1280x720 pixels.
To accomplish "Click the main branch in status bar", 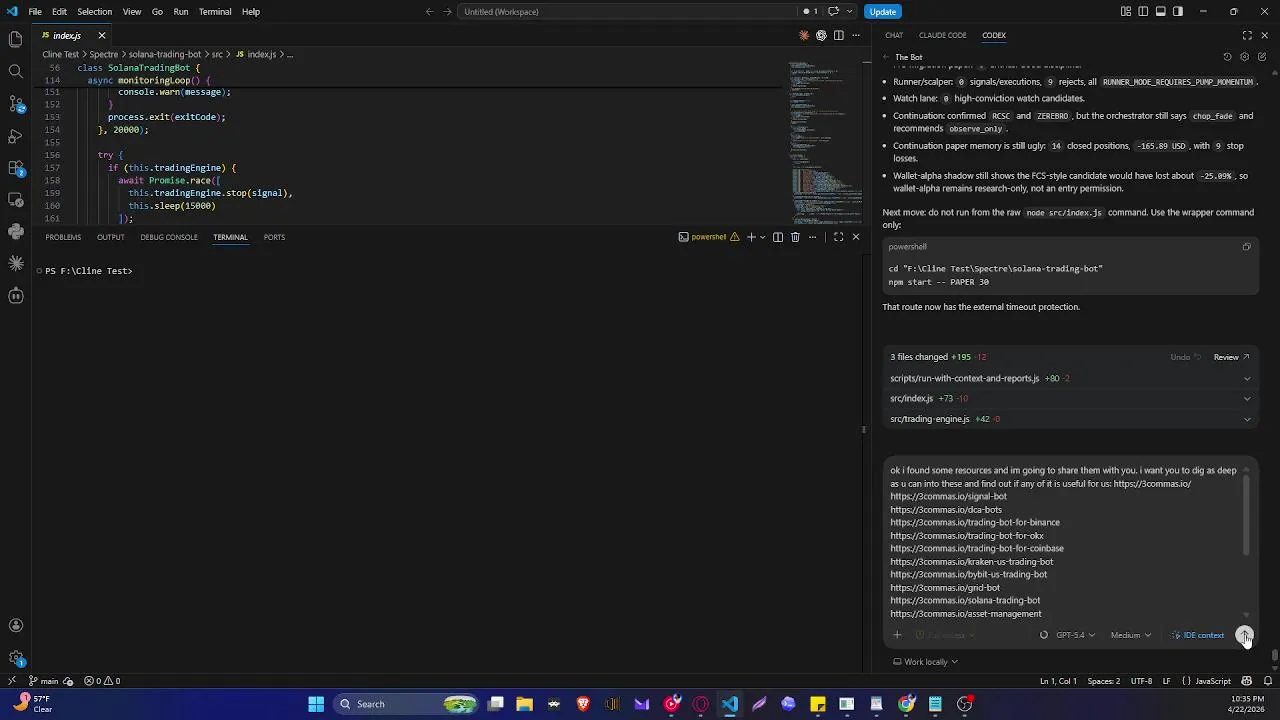I will point(43,681).
